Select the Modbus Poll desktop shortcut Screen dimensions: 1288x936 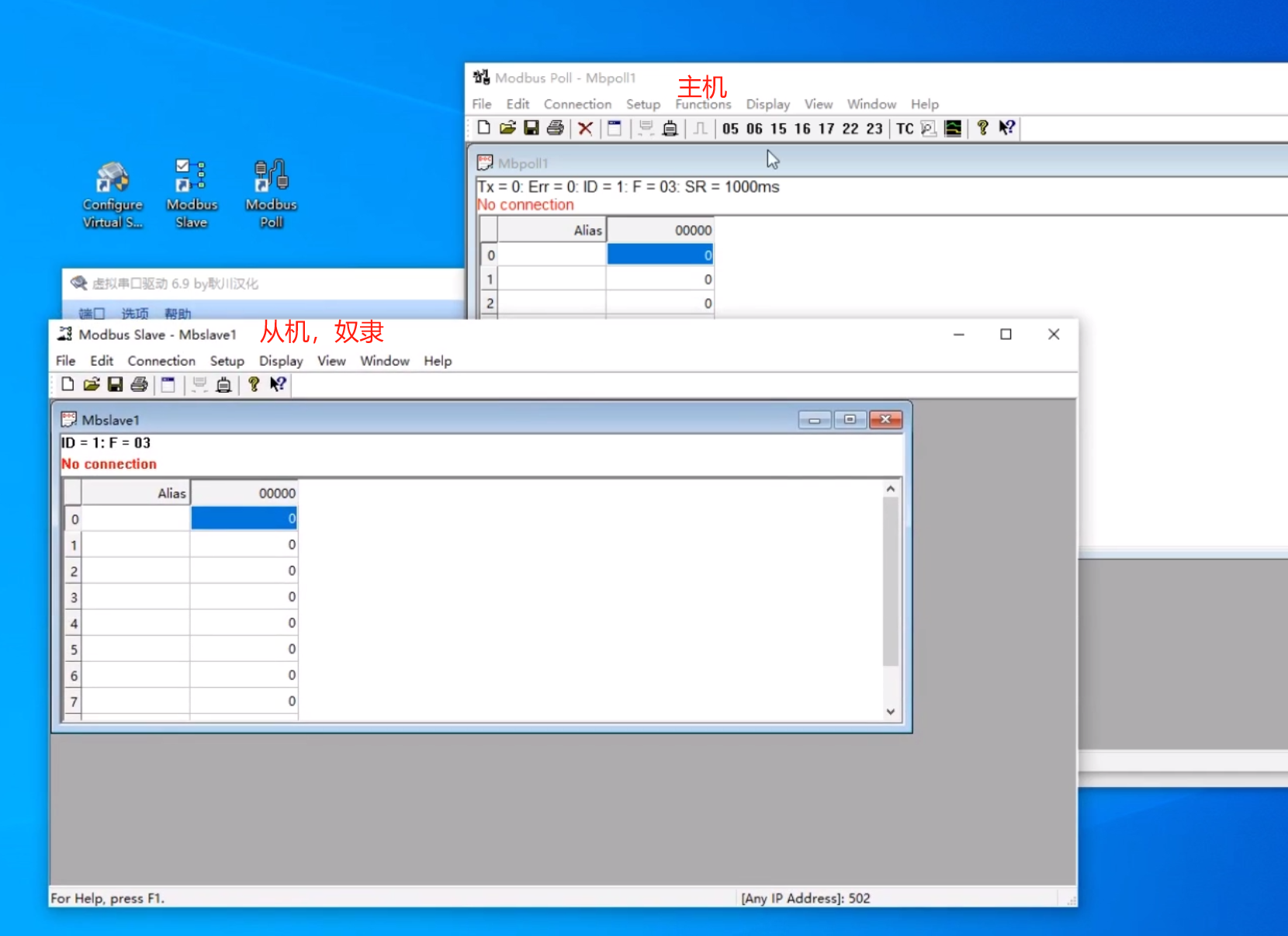[x=272, y=194]
